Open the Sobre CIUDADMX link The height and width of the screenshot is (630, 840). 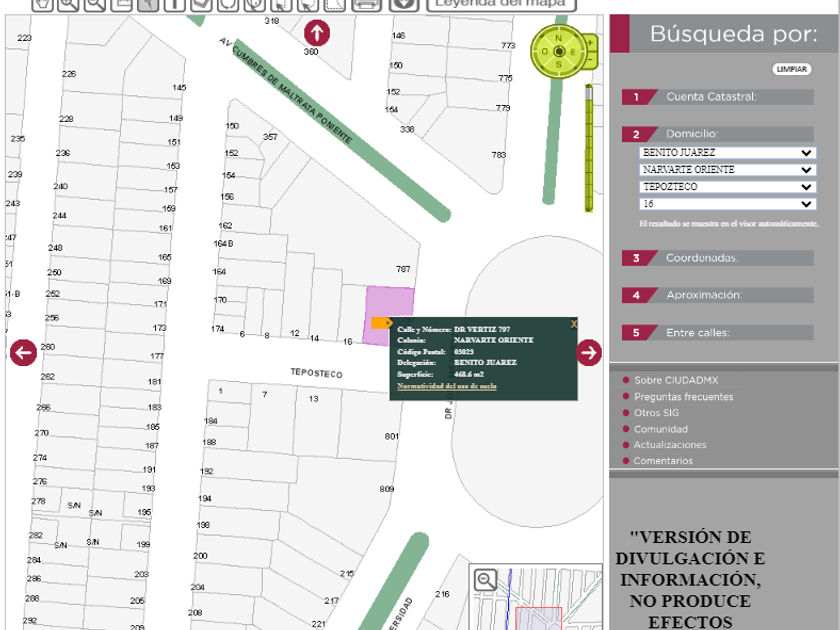coord(676,380)
